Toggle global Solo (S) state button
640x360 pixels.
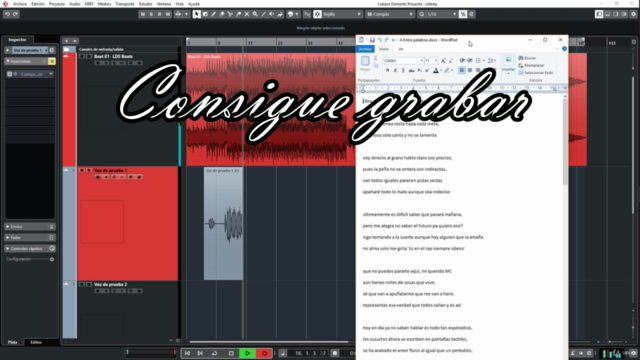(x=151, y=14)
